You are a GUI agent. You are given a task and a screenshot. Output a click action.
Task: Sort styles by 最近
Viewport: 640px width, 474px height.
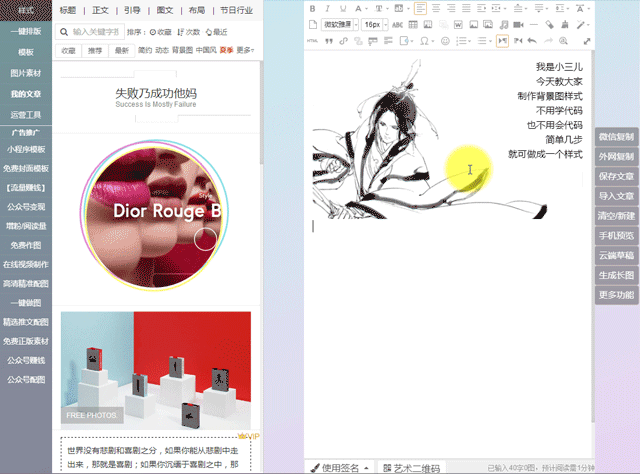[x=216, y=32]
